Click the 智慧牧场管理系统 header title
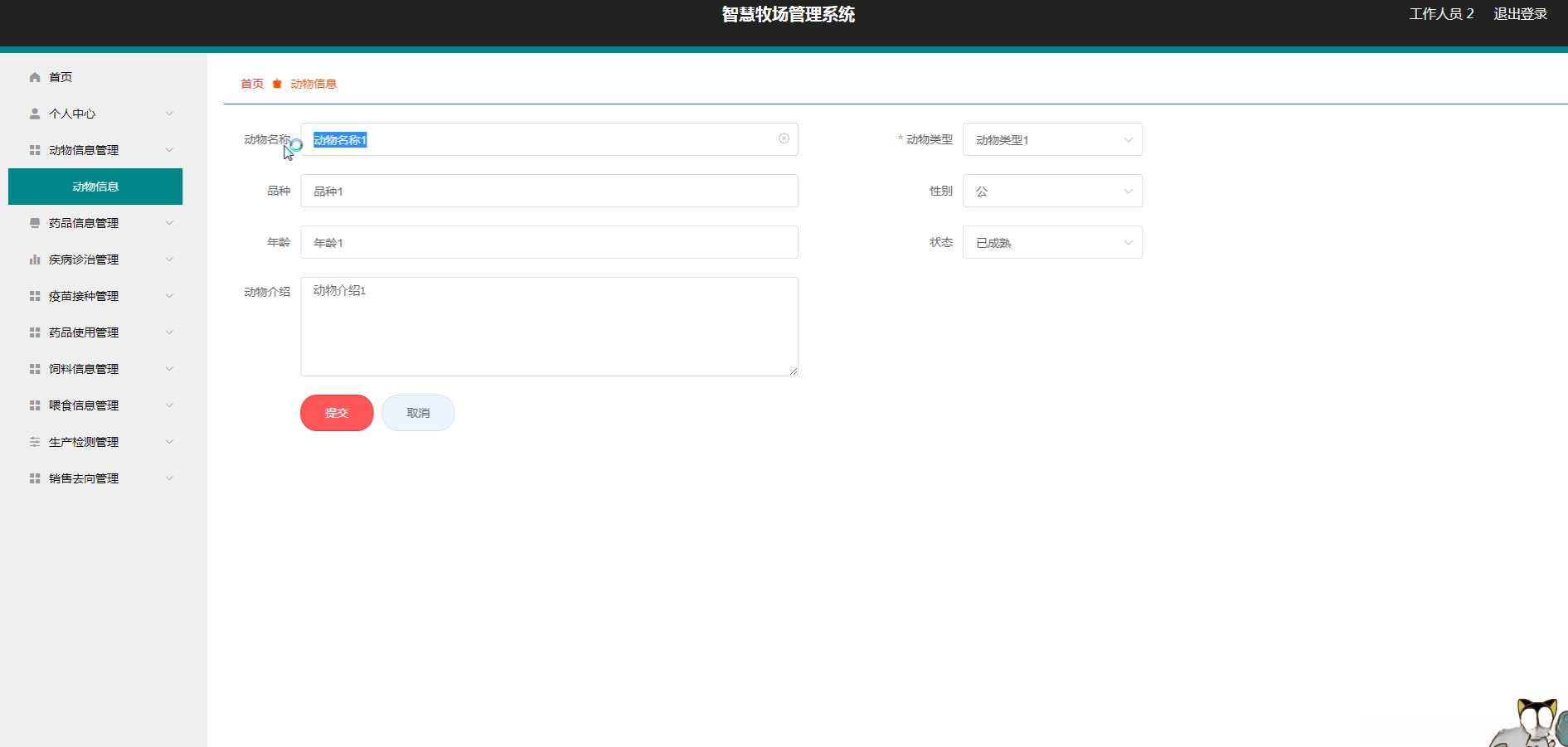The width and height of the screenshot is (1568, 747). [788, 15]
